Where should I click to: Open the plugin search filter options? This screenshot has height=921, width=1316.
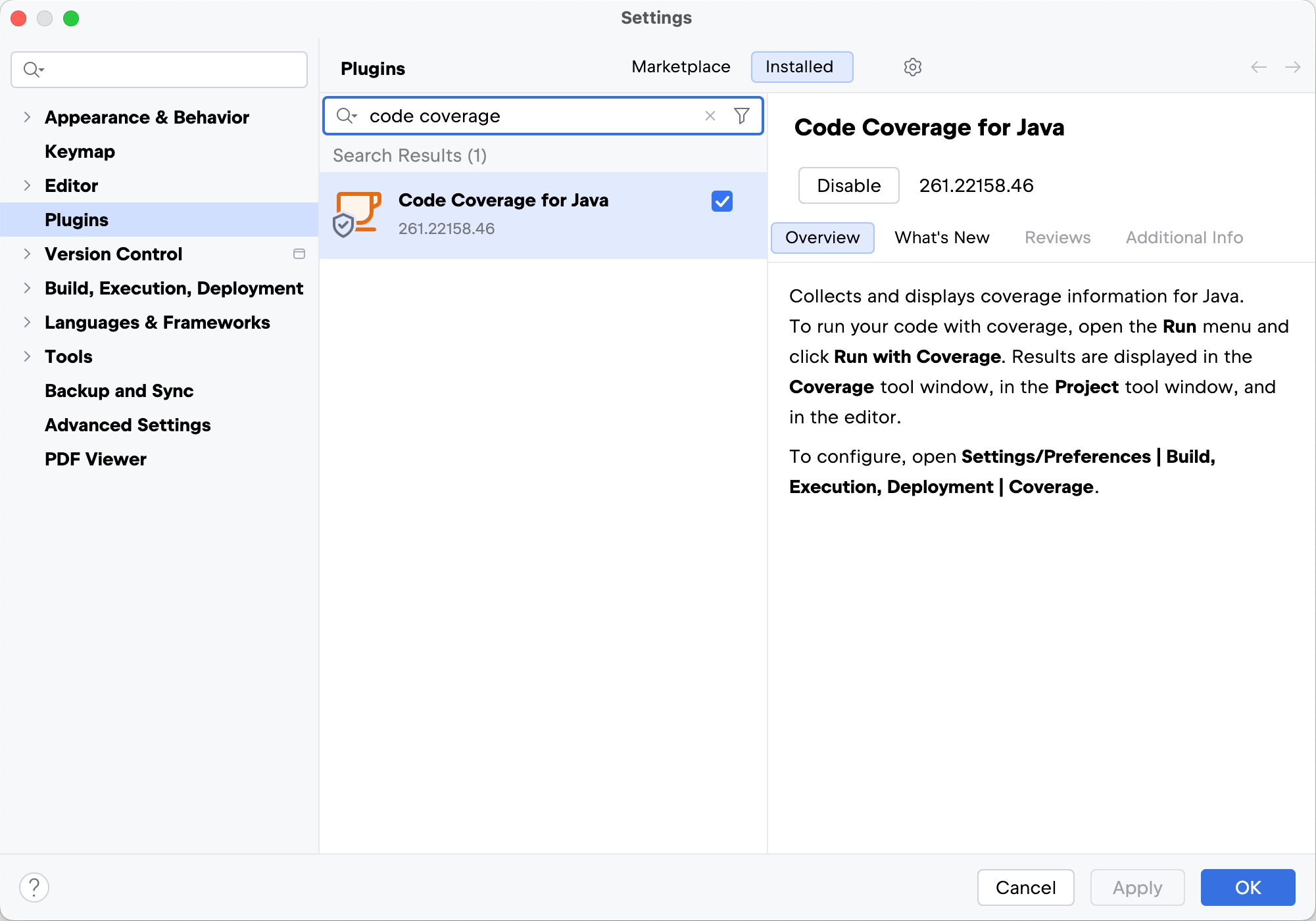742,116
